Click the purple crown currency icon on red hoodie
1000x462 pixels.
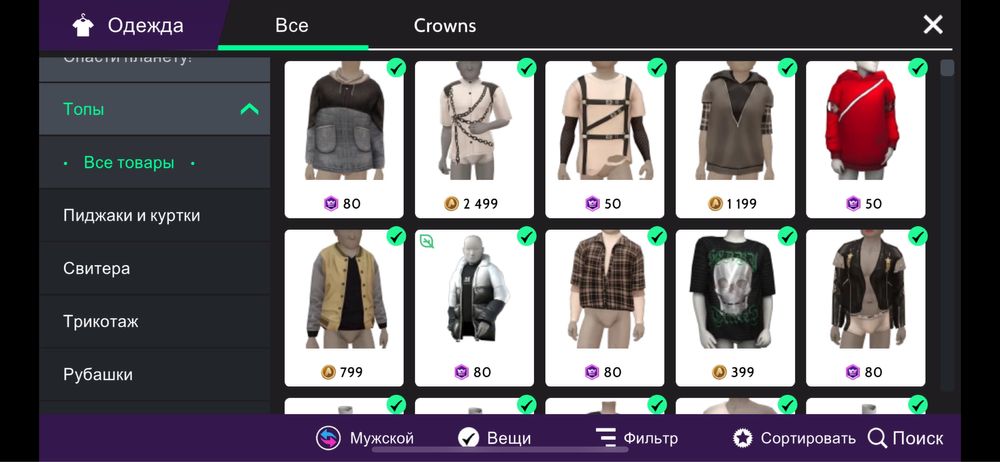pyautogui.click(x=853, y=204)
